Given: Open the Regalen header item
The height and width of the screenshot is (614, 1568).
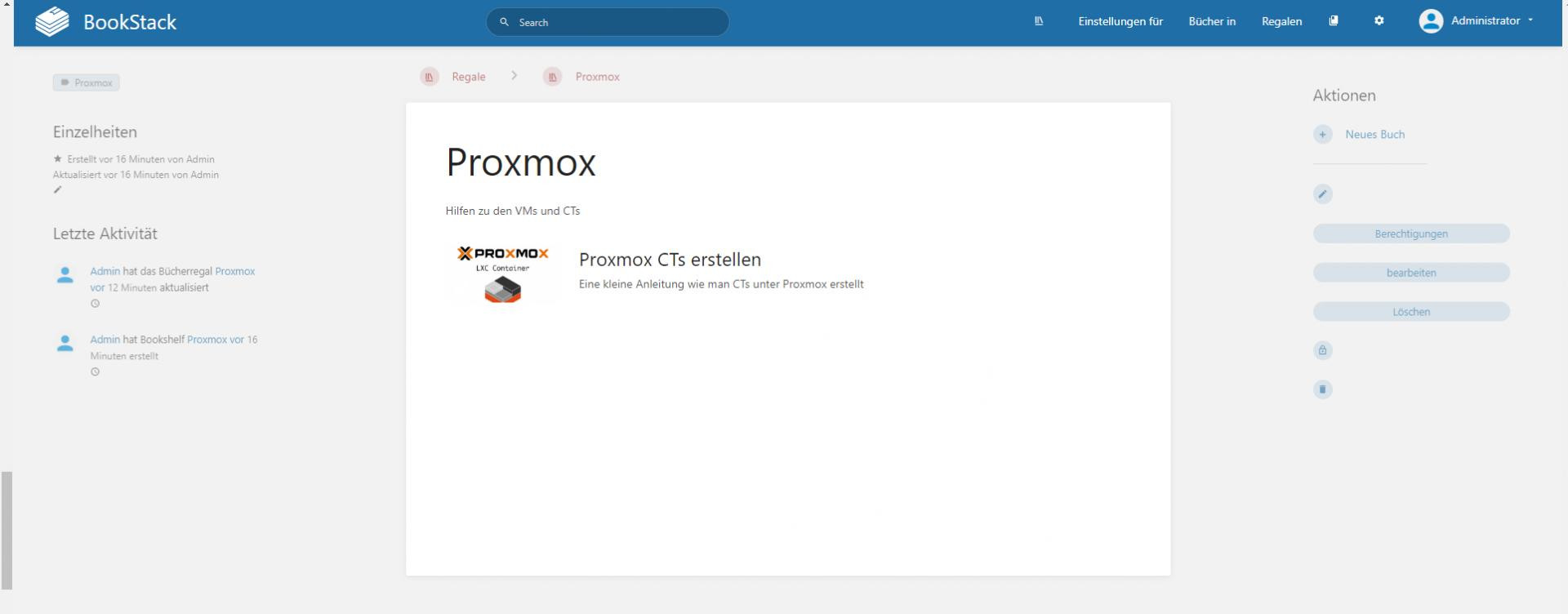Looking at the screenshot, I should click(1281, 21).
